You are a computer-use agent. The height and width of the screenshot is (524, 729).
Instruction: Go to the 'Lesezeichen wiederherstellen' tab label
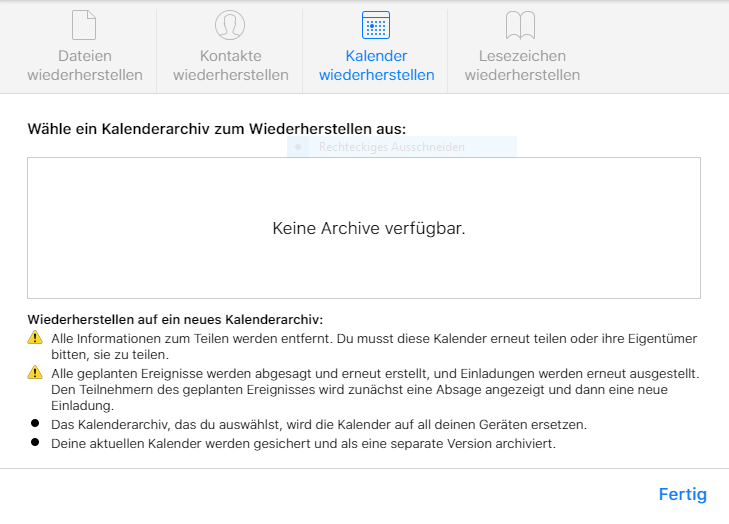tap(521, 66)
